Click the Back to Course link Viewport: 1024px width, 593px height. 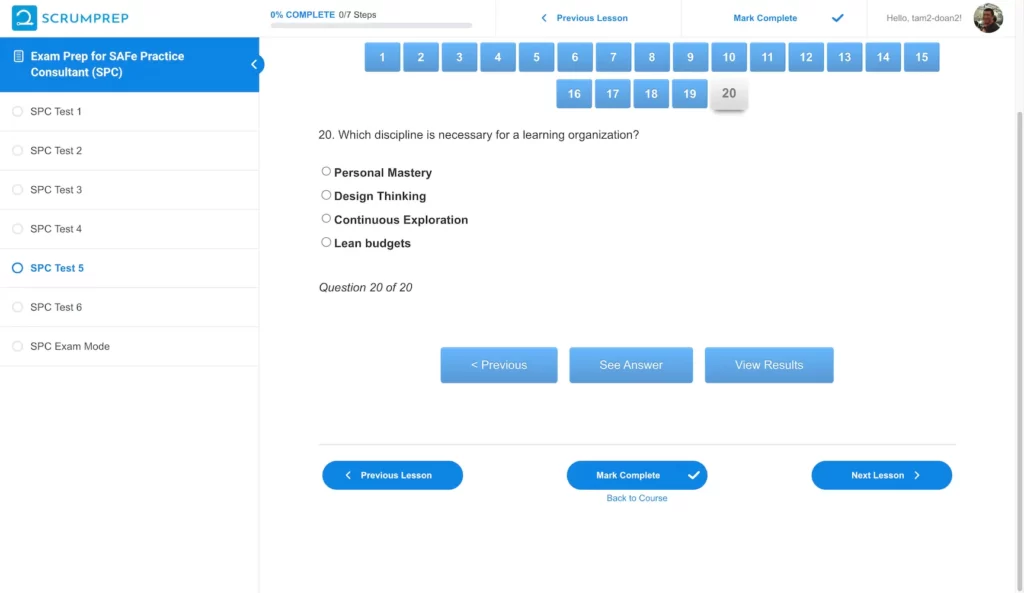click(x=637, y=498)
